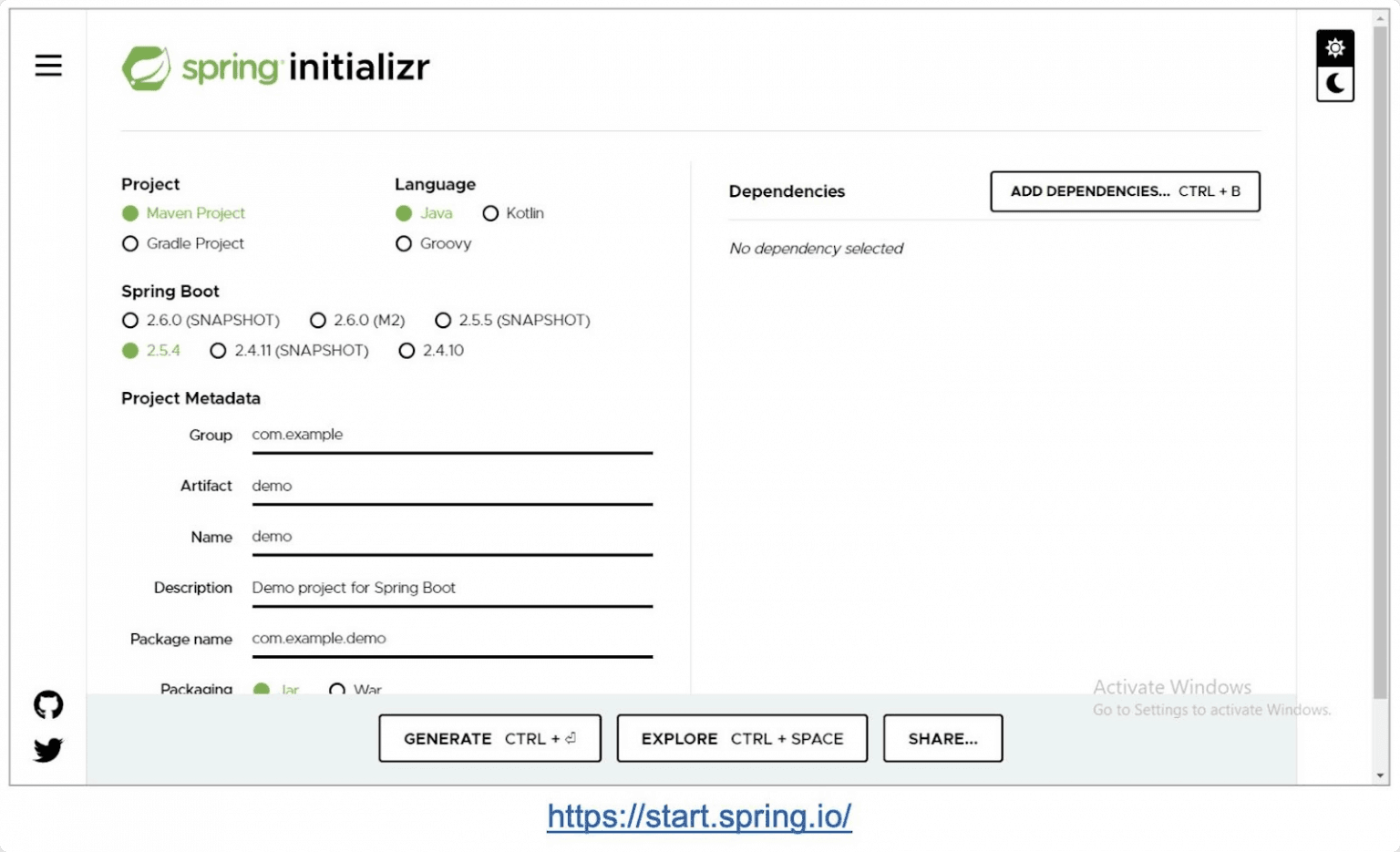This screenshot has height=852, width=1400.
Task: Open the start.spring.io link
Action: [699, 816]
